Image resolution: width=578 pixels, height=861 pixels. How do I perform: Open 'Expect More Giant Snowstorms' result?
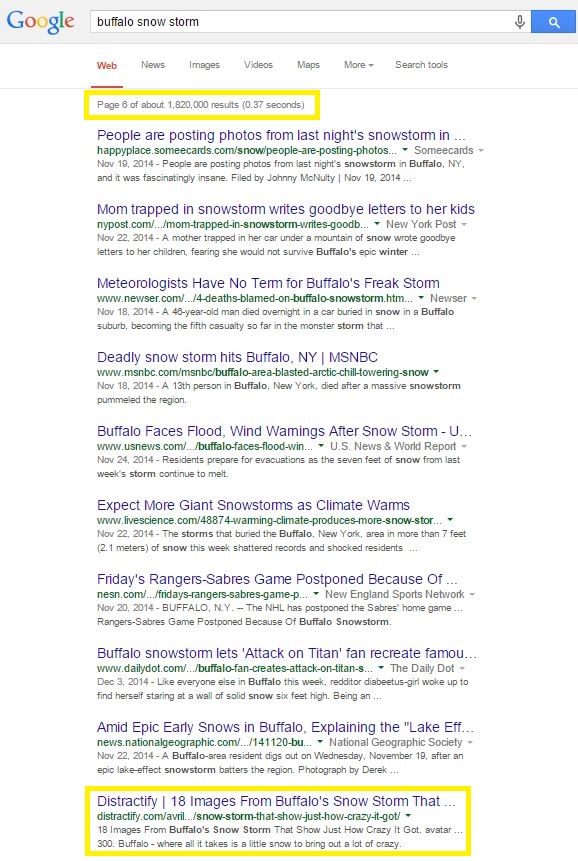click(x=253, y=505)
